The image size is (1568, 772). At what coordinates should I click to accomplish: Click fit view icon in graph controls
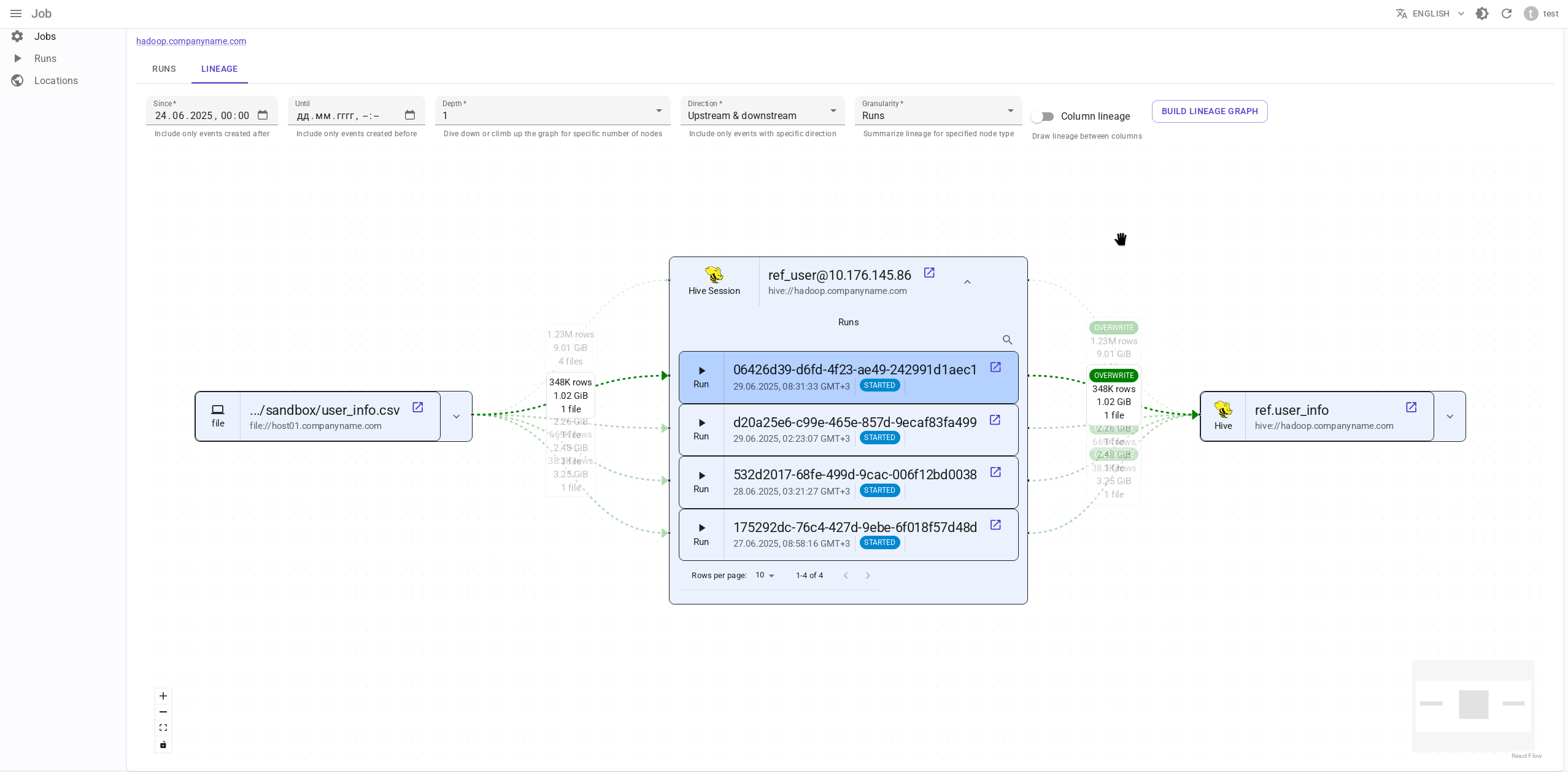point(163,728)
